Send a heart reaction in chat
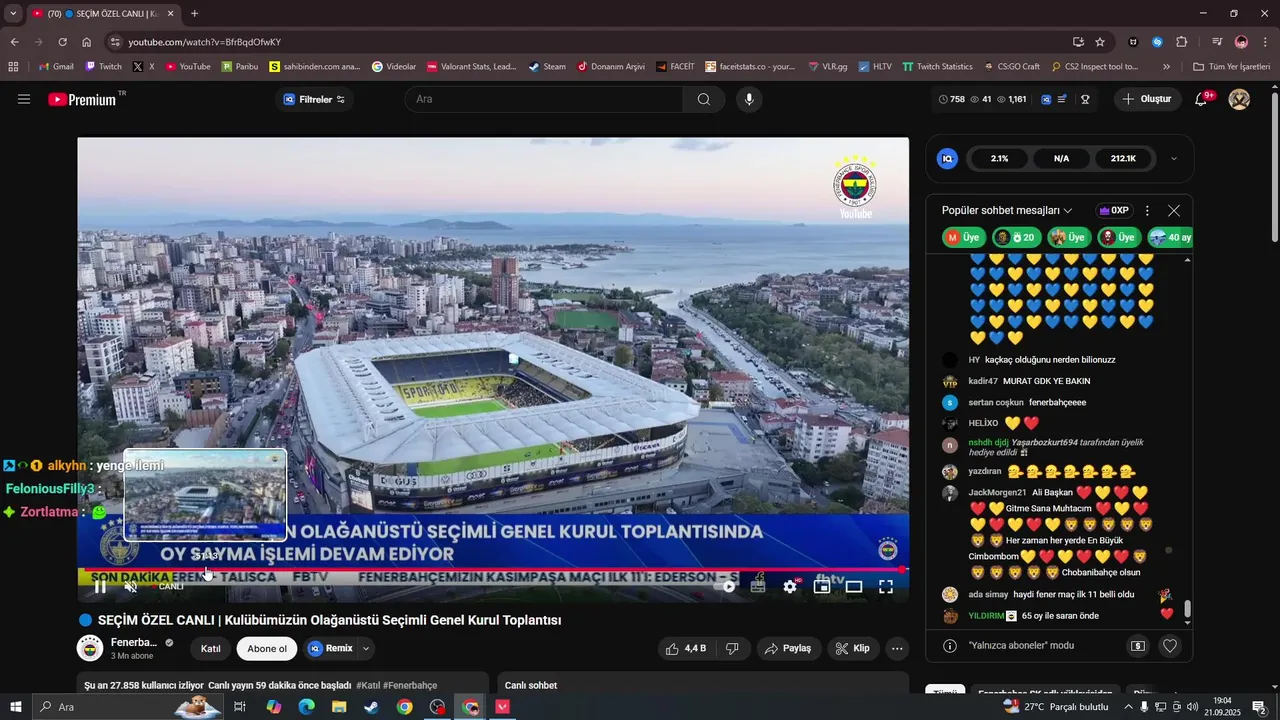This screenshot has width=1280, height=720. point(1169,646)
